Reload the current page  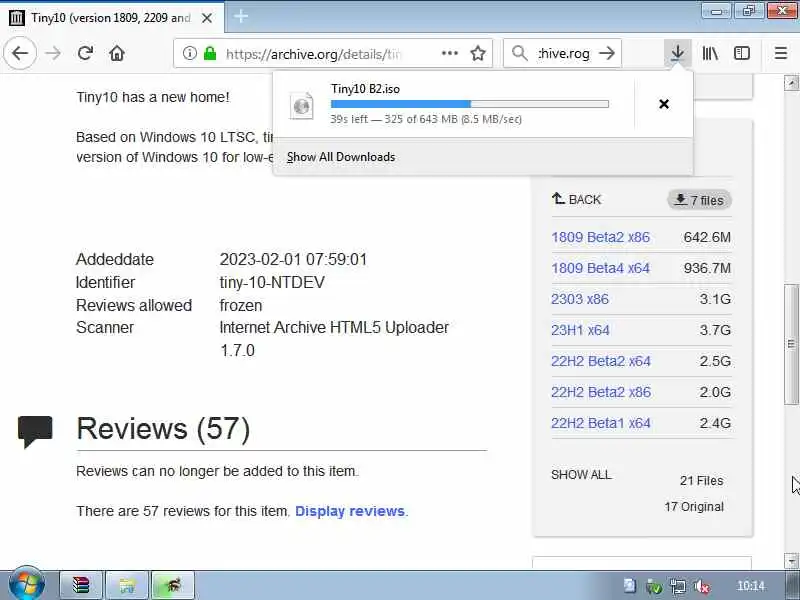(x=85, y=53)
